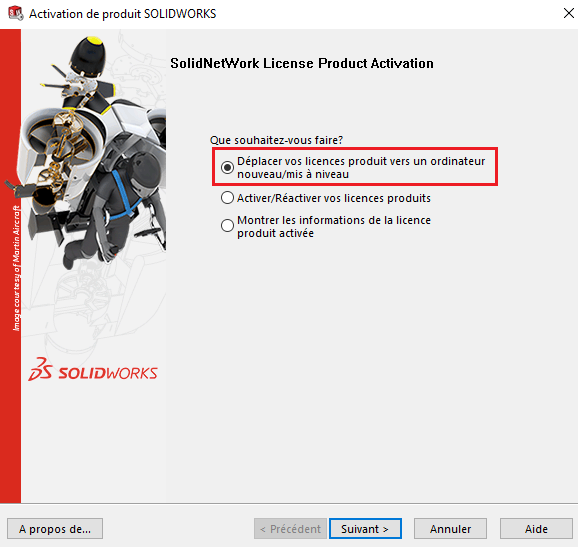The width and height of the screenshot is (578, 547).
Task: Click the greyed-out < Précédent button
Action: click(x=290, y=529)
